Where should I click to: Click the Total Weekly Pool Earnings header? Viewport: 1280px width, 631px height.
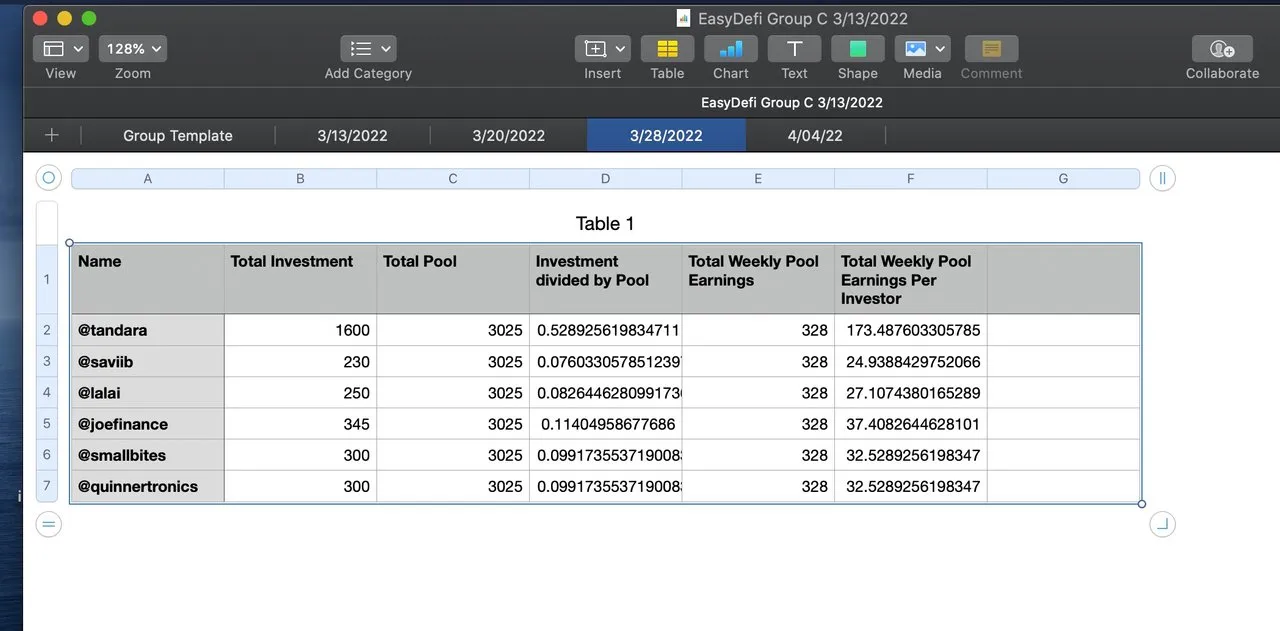pyautogui.click(x=758, y=279)
